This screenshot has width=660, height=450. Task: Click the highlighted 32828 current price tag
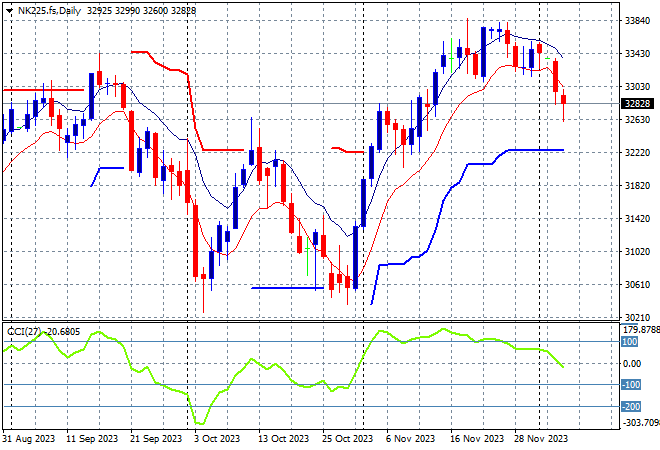638,103
